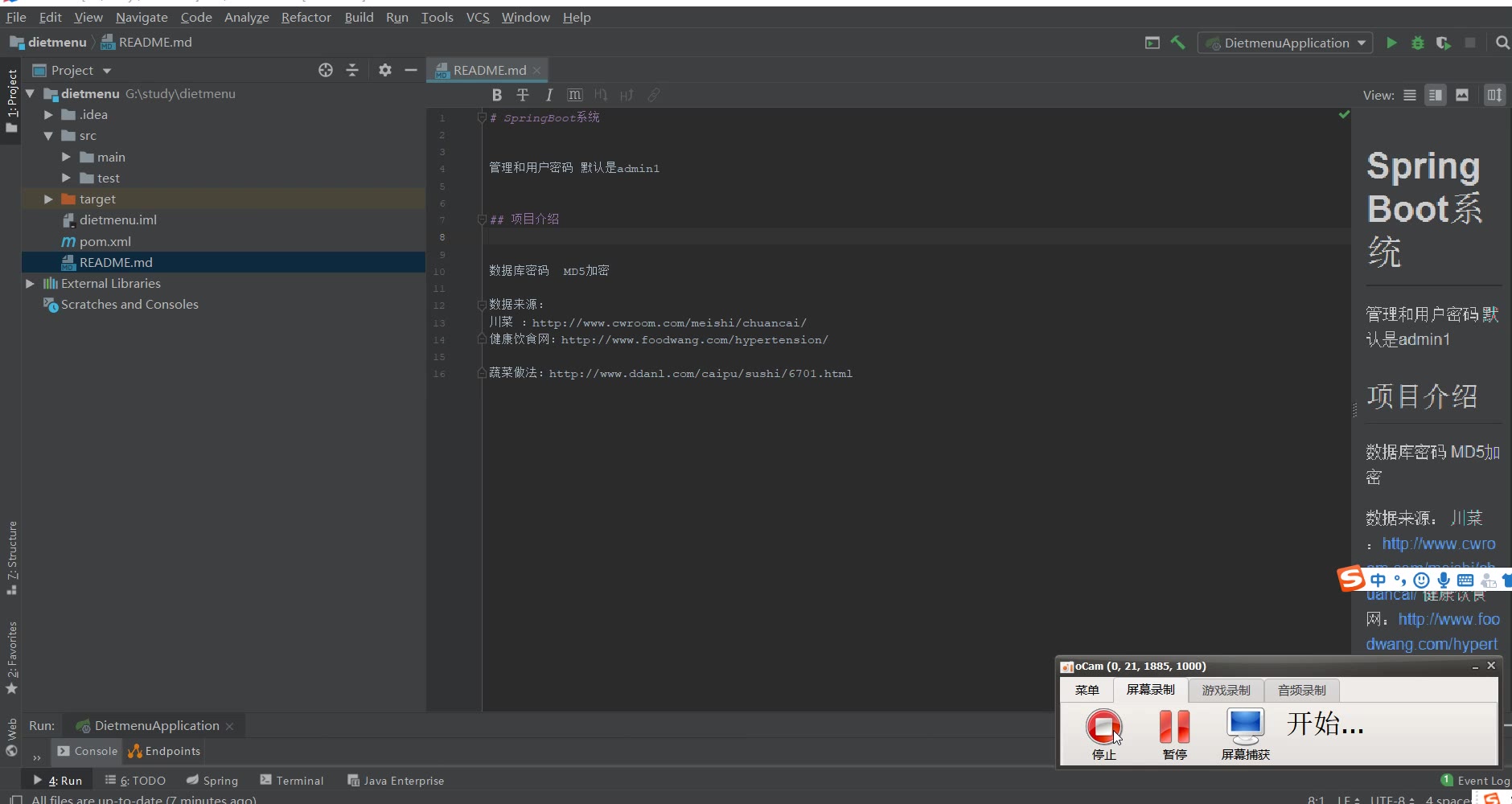This screenshot has height=804, width=1512.
Task: Open the Refactor menu
Action: coord(306,17)
